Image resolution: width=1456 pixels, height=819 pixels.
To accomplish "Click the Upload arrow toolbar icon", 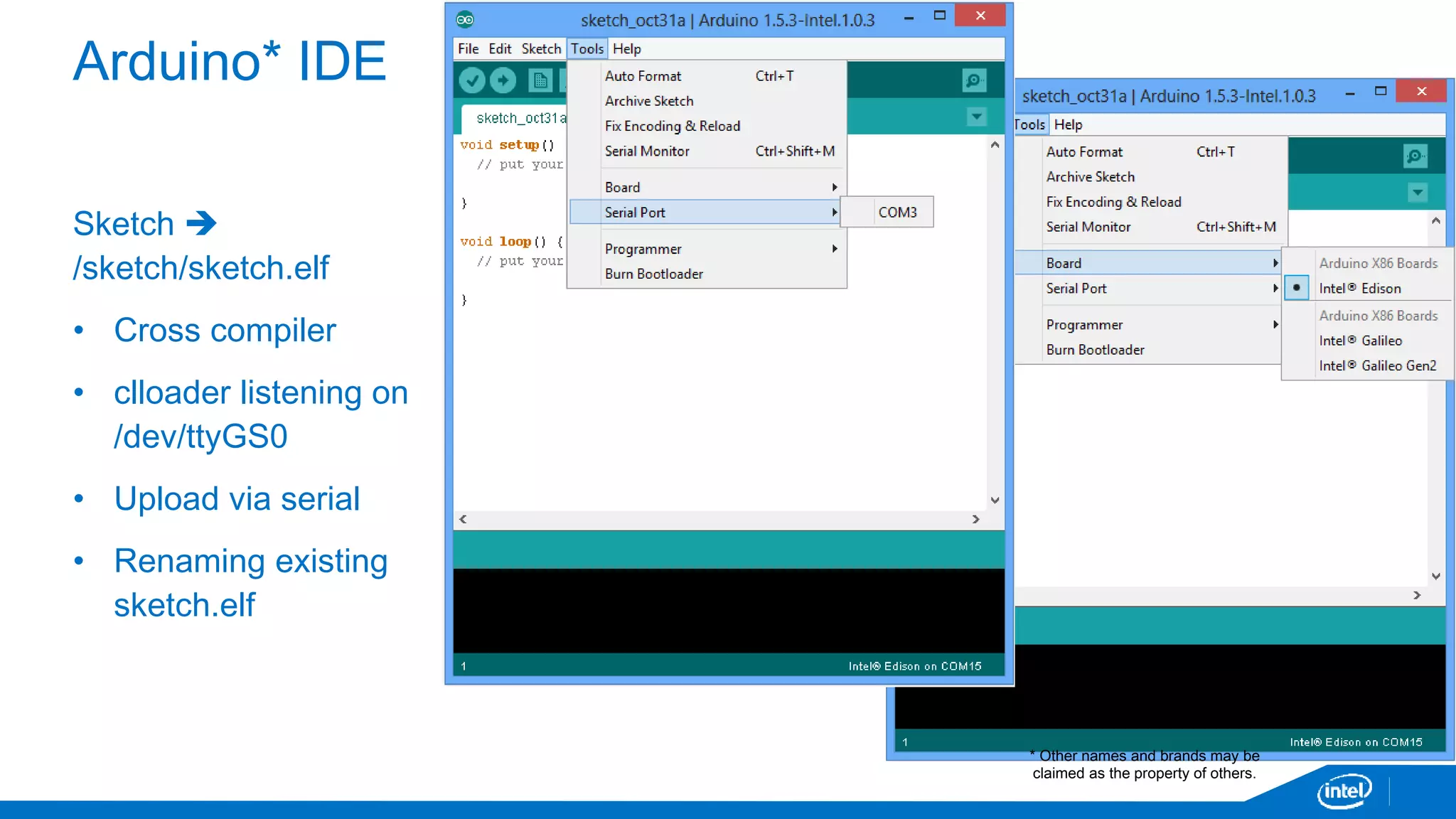I will click(503, 80).
